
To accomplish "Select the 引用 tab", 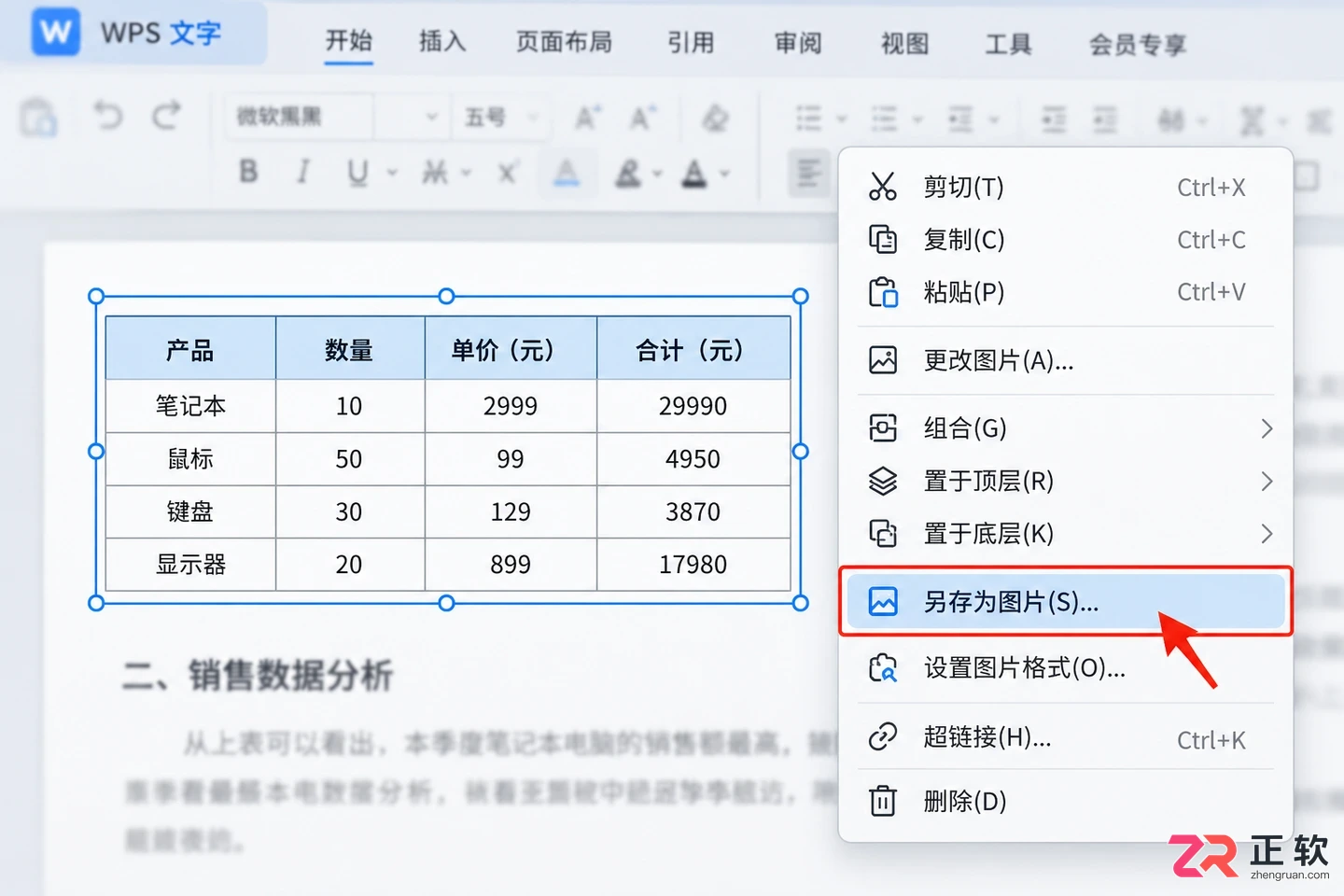I will (x=691, y=42).
